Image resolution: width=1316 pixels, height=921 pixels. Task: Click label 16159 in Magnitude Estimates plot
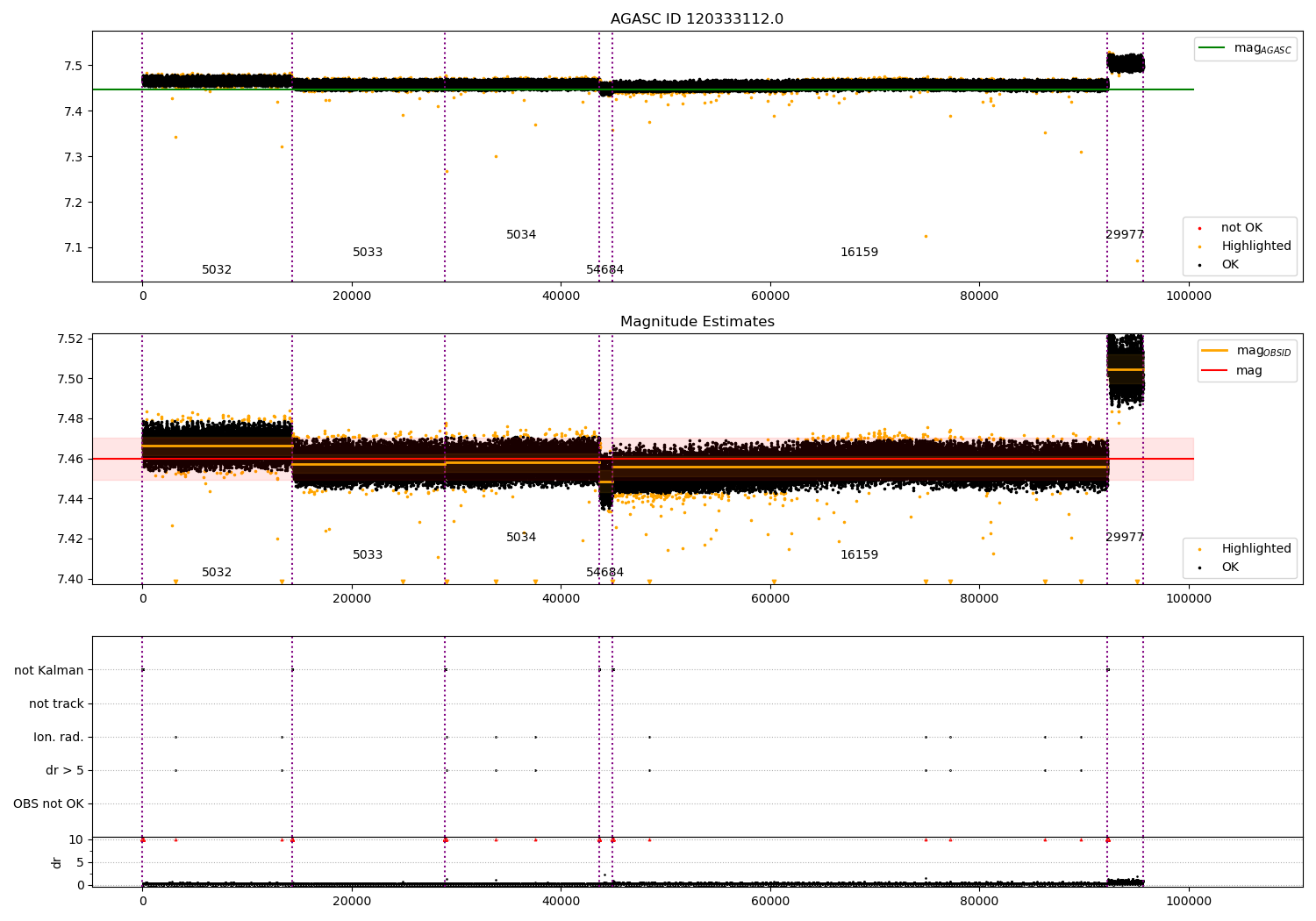click(x=859, y=555)
